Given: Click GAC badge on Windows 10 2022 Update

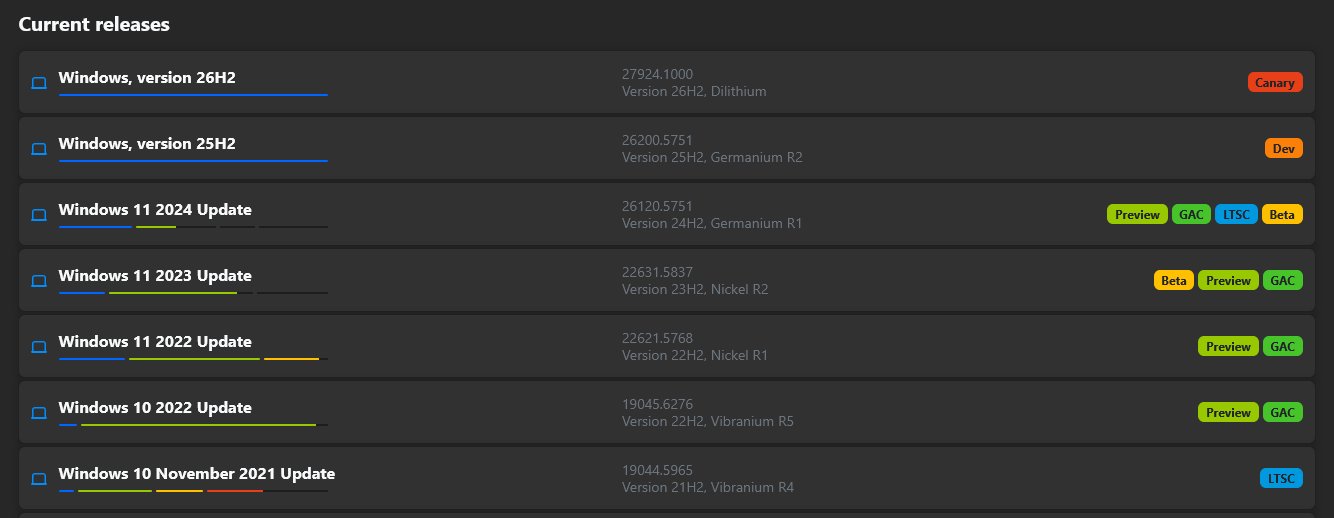Looking at the screenshot, I should 1283,412.
